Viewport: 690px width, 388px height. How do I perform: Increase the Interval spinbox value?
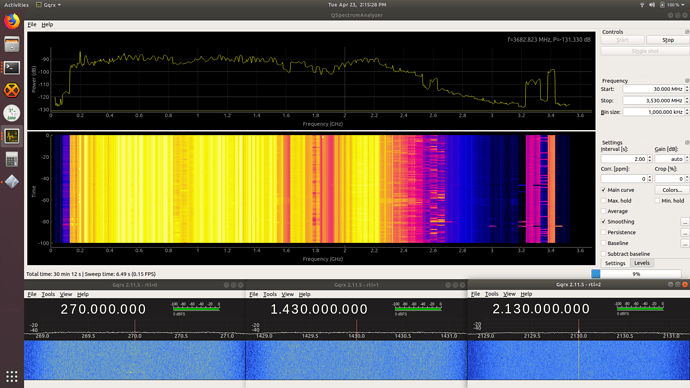650,157
